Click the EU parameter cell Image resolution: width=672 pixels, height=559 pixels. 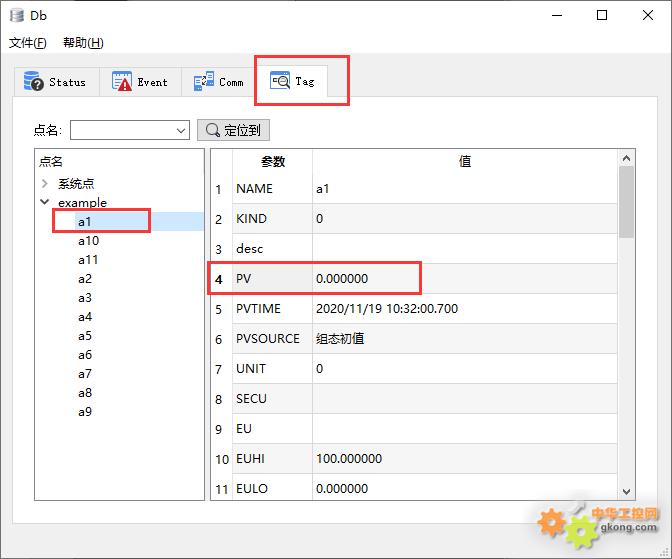[273, 429]
